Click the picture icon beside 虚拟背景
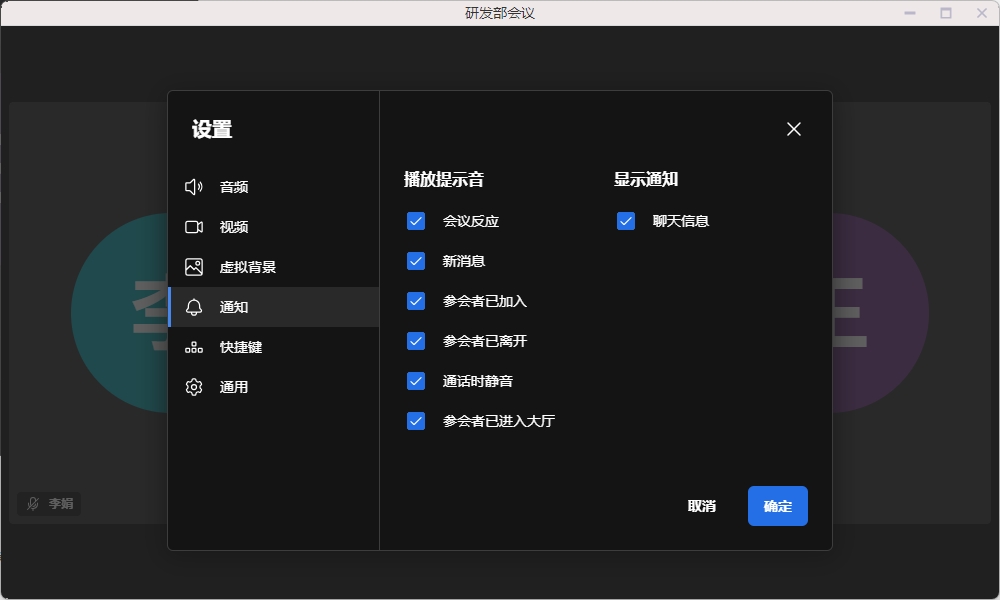Viewport: 1000px width, 600px height. [x=194, y=267]
